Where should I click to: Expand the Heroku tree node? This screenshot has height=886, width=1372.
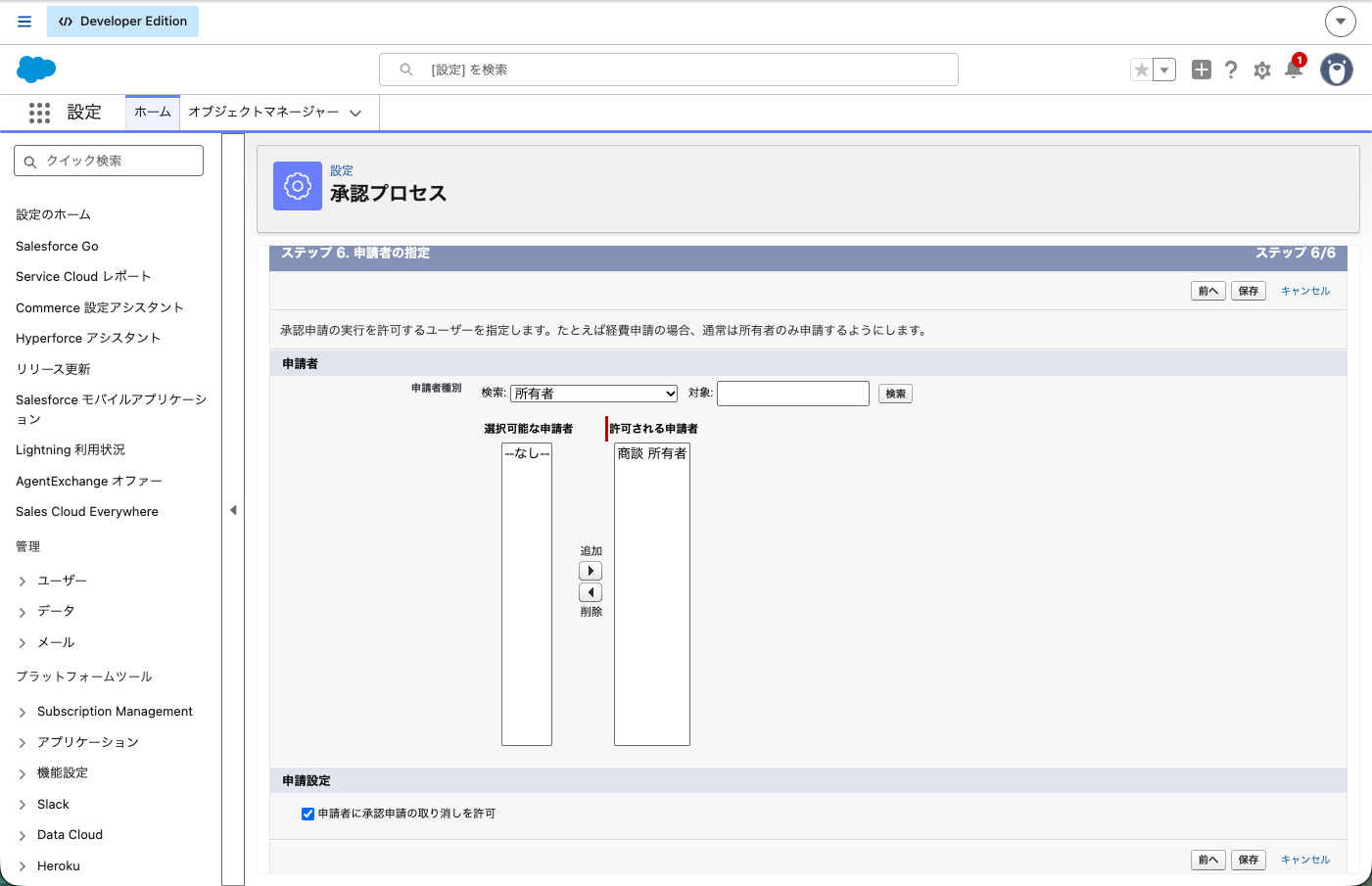(22, 866)
